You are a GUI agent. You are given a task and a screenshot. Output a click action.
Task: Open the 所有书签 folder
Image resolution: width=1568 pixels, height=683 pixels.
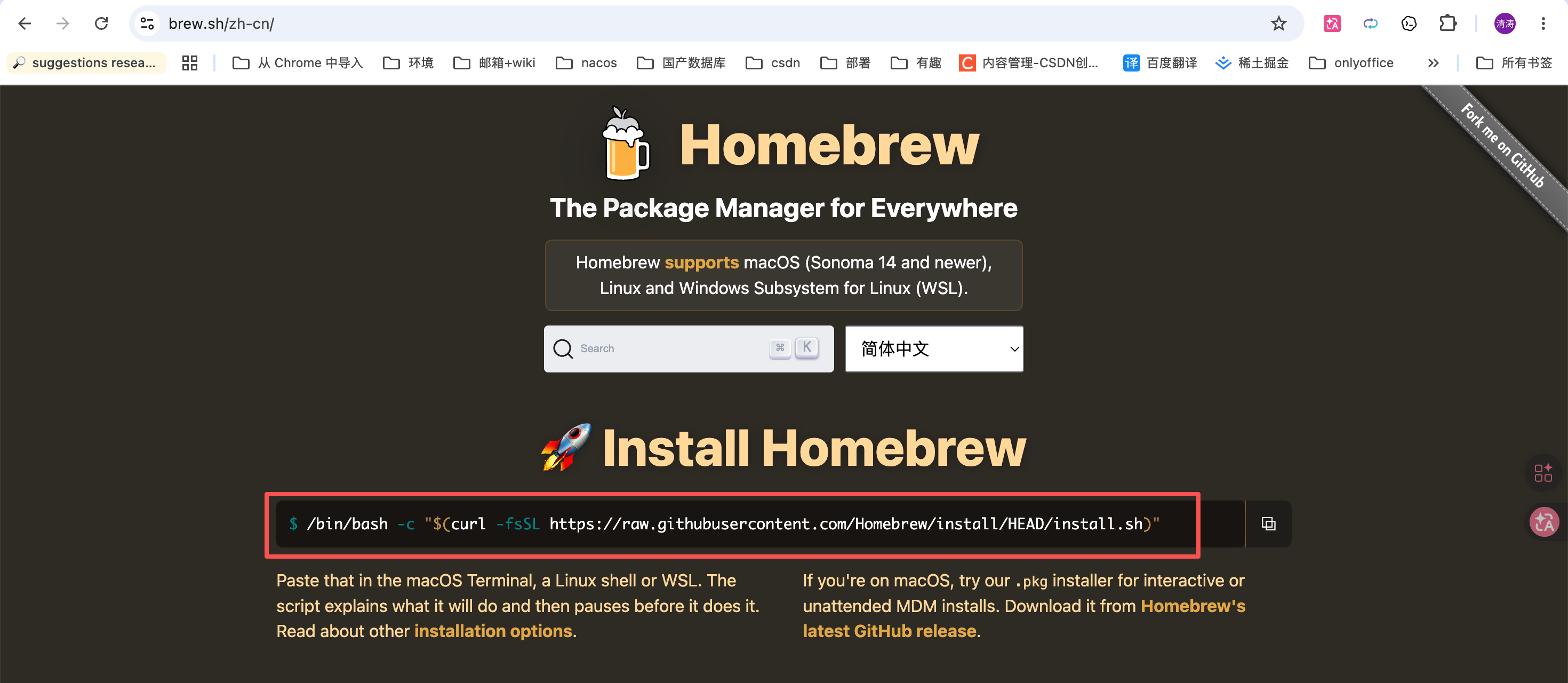click(1514, 63)
